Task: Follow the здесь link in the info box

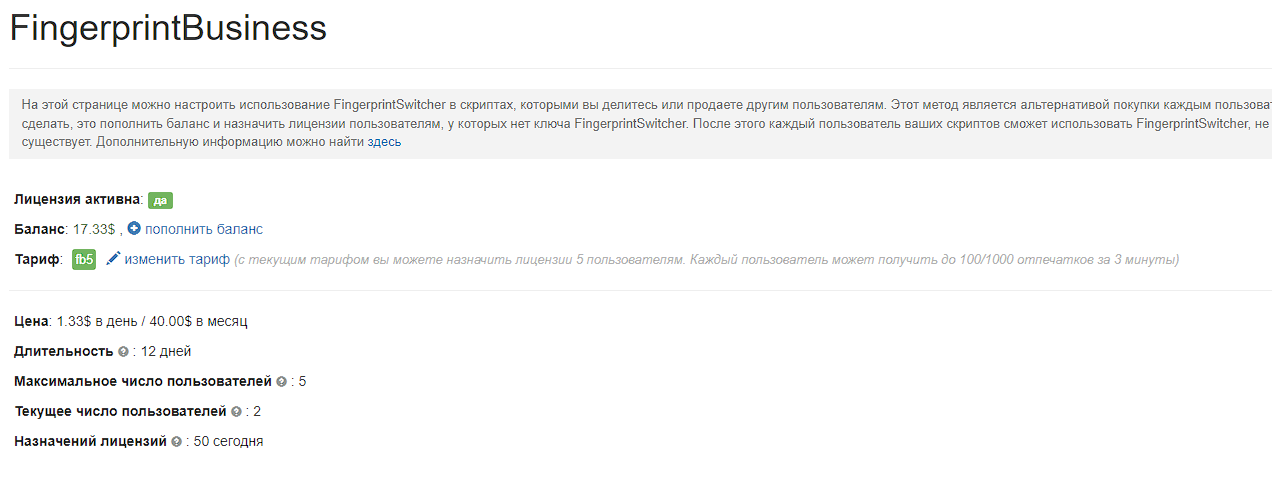Action: pyautogui.click(x=384, y=142)
